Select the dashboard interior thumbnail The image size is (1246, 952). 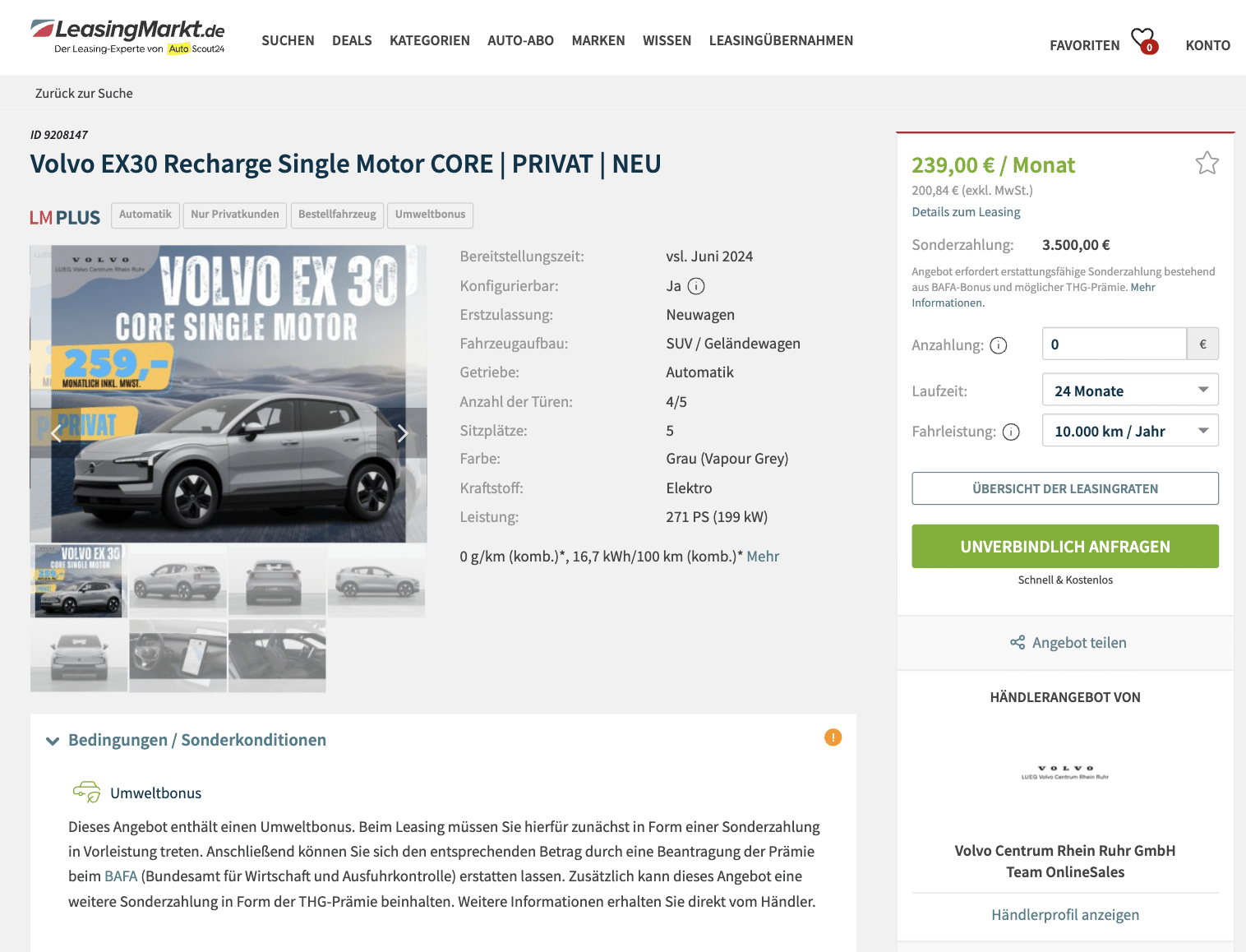178,656
